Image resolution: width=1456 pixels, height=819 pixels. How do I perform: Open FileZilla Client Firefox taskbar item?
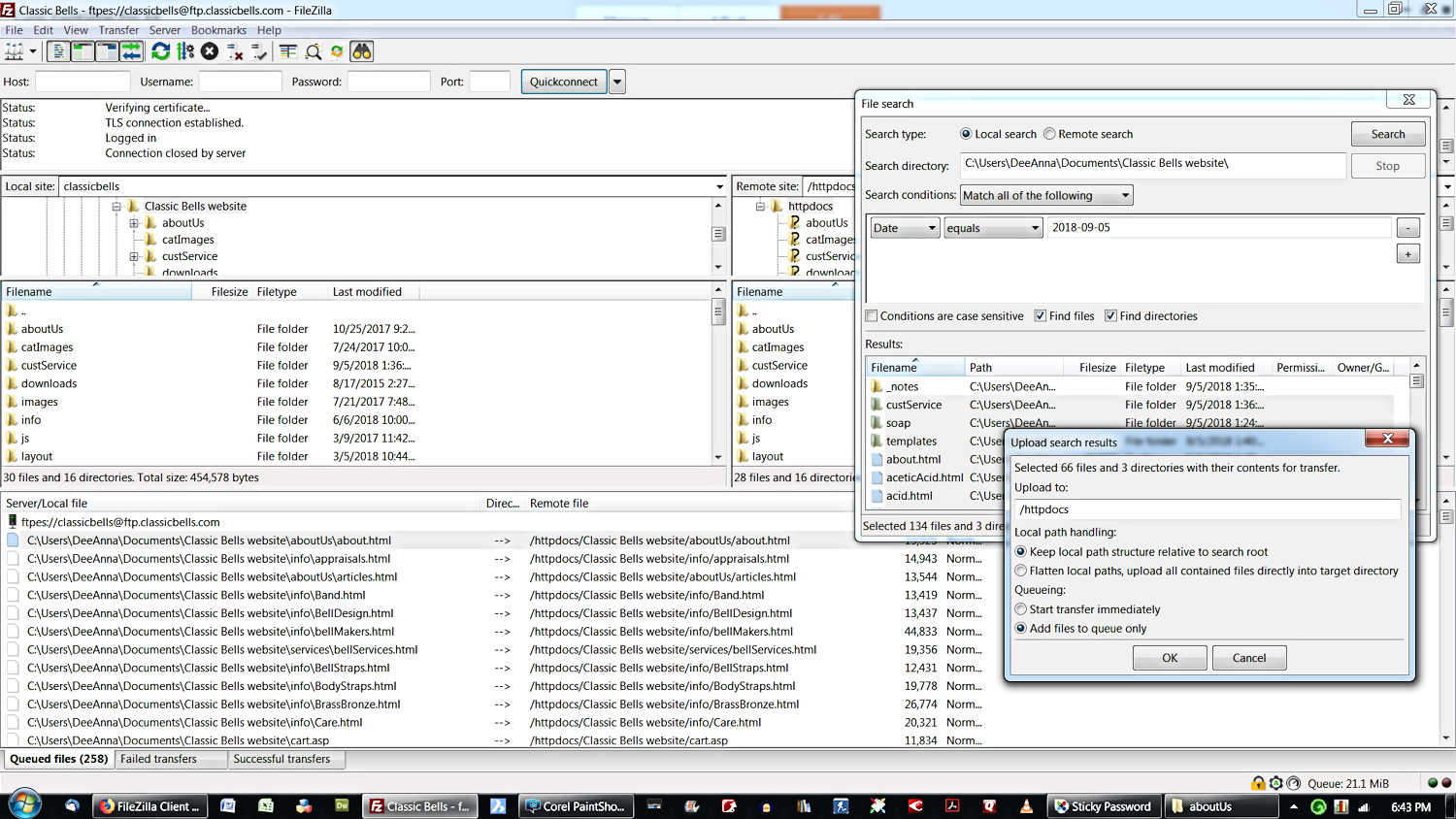click(x=150, y=806)
